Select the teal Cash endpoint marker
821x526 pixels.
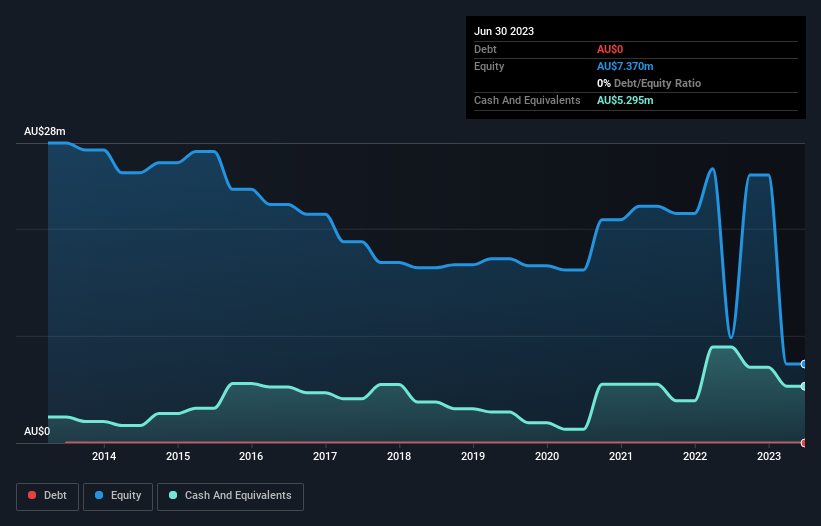(804, 386)
